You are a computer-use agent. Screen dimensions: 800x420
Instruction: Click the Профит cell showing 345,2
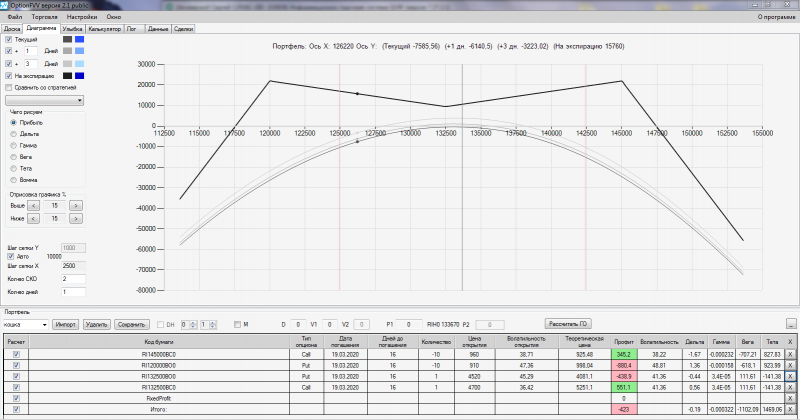[x=623, y=354]
